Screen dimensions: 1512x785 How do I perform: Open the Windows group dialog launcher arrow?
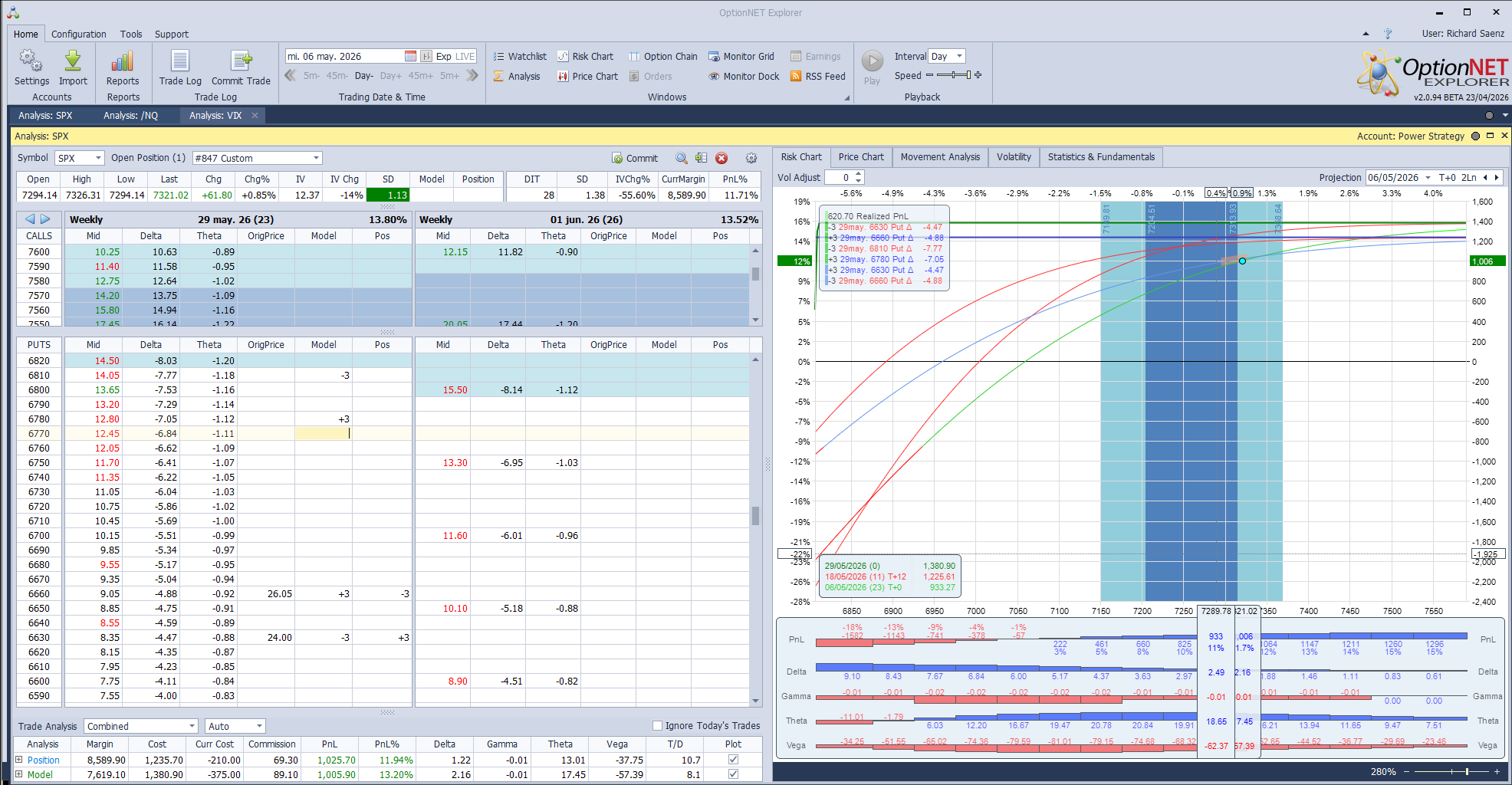[847, 97]
